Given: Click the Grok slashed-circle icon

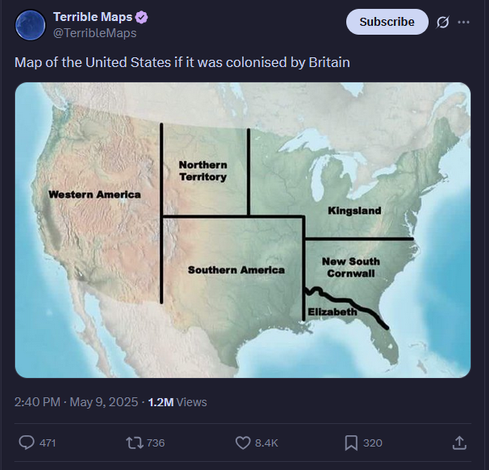Looking at the screenshot, I should (442, 22).
